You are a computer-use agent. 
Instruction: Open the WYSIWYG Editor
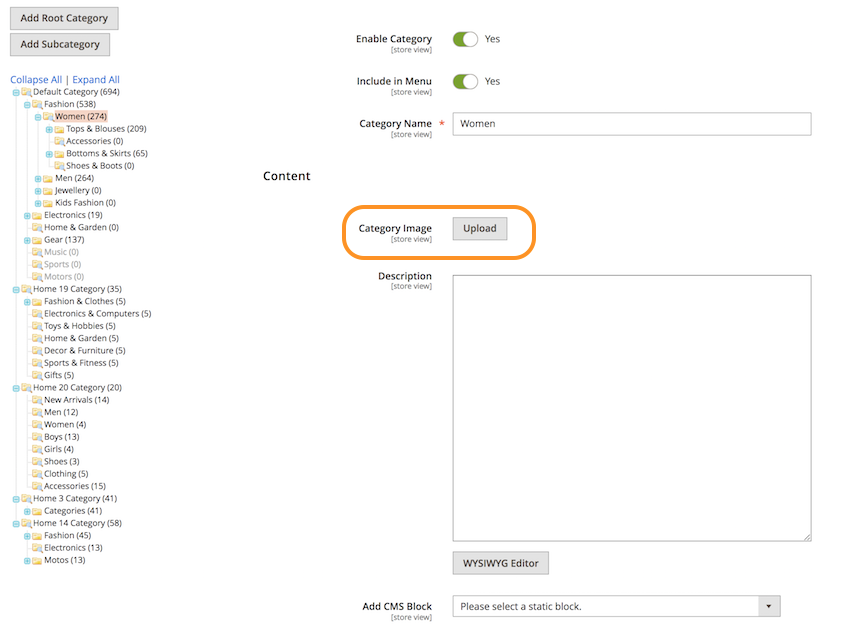pos(500,563)
